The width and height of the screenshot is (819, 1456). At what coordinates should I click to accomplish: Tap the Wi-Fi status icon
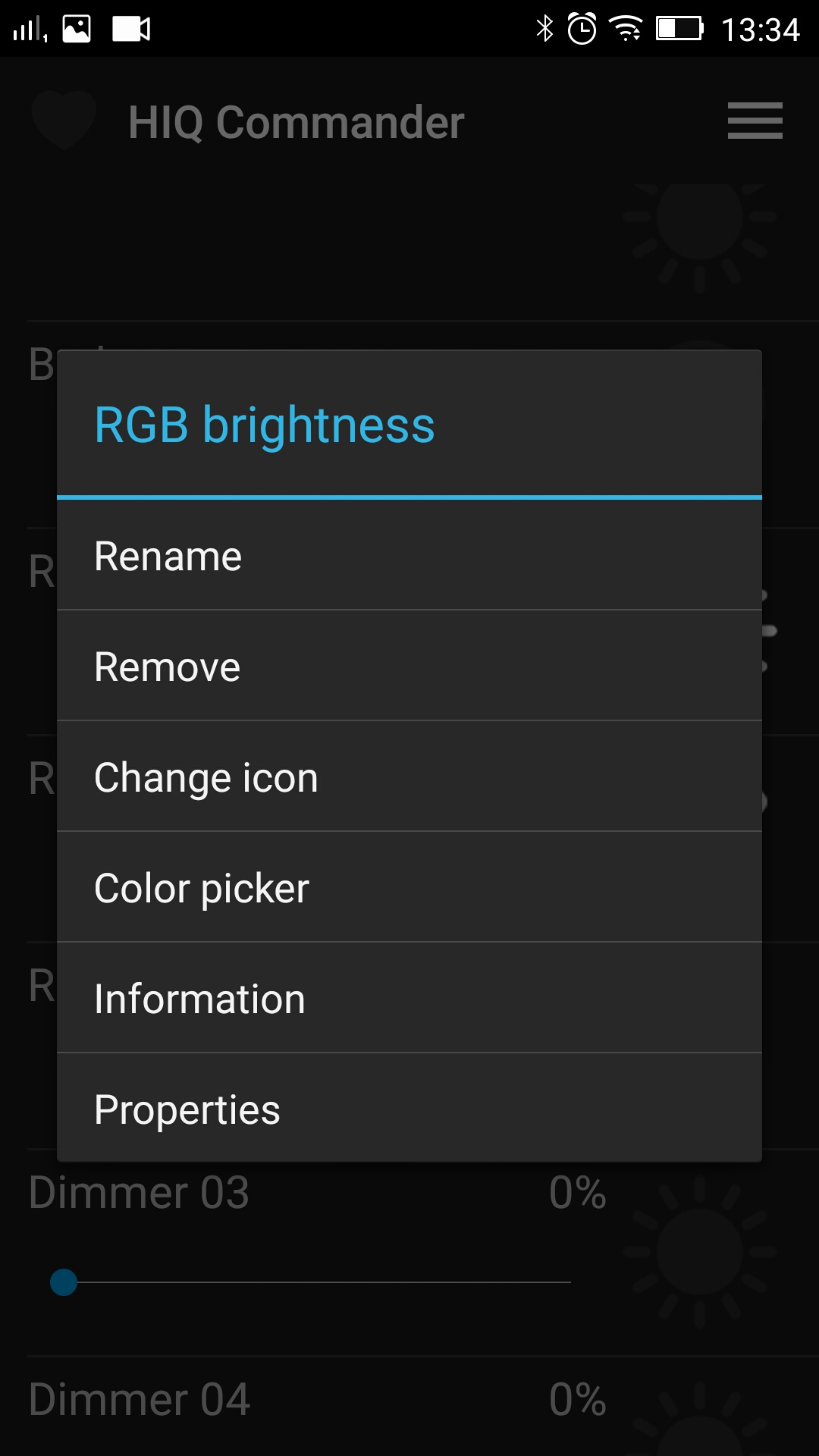coord(626,29)
